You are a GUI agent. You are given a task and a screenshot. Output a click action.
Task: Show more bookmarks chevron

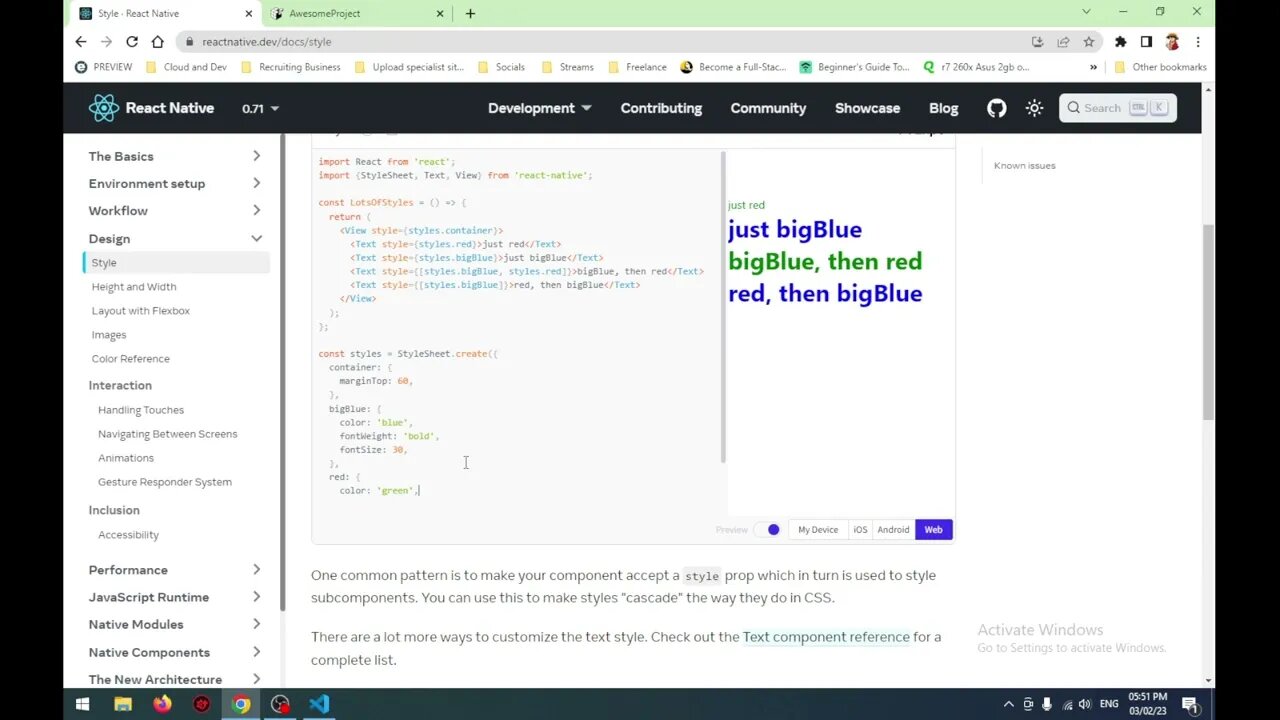[x=1092, y=67]
